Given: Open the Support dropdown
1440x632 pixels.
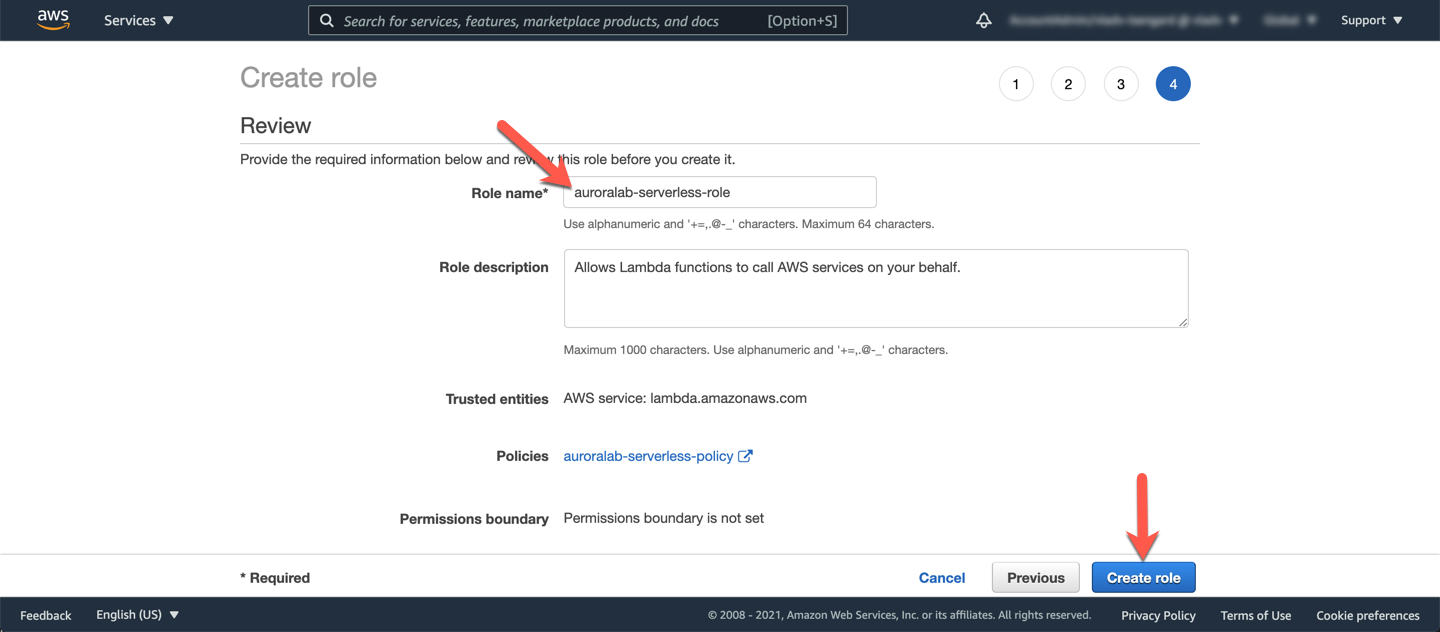Looking at the screenshot, I should [x=1371, y=20].
